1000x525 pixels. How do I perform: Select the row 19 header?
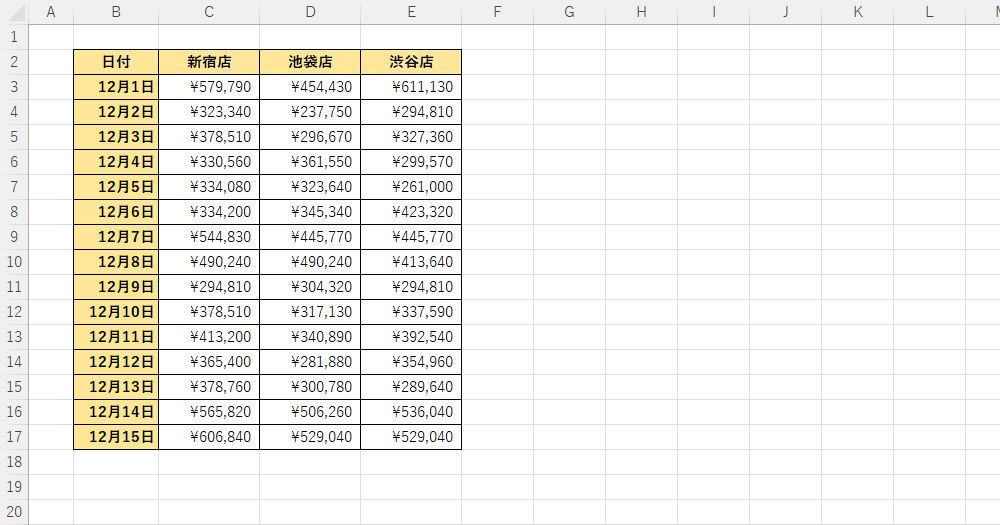click(14, 487)
